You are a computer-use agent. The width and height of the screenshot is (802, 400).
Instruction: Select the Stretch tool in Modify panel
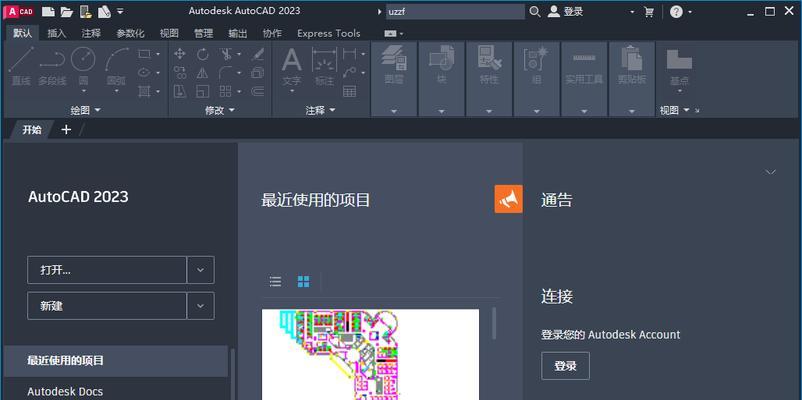coord(180,92)
